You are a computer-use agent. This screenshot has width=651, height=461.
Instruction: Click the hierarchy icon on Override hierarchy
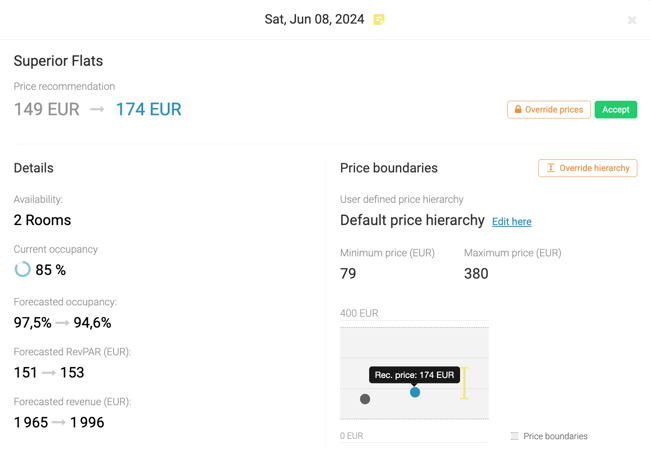[551, 168]
